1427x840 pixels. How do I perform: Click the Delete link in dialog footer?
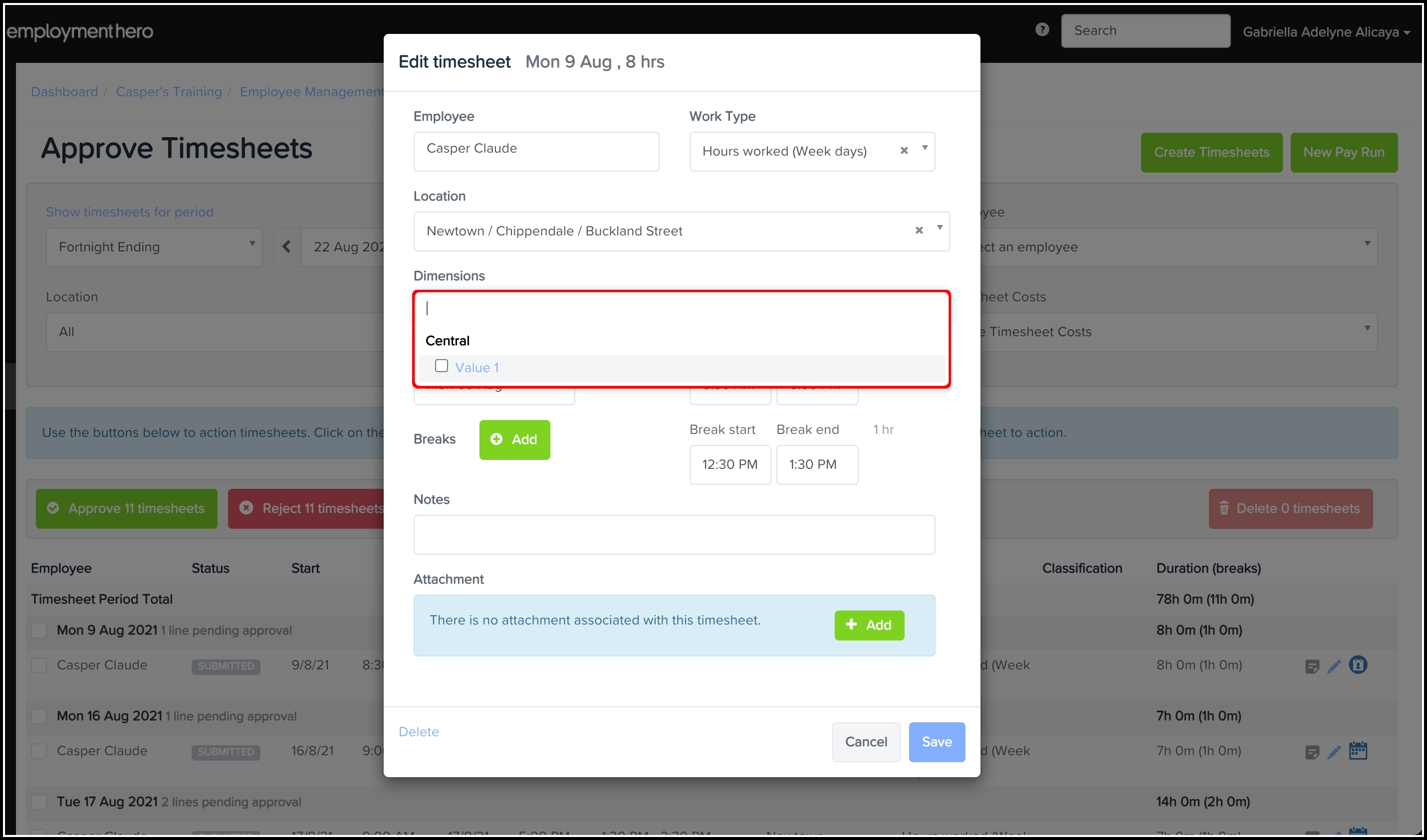pyautogui.click(x=419, y=732)
